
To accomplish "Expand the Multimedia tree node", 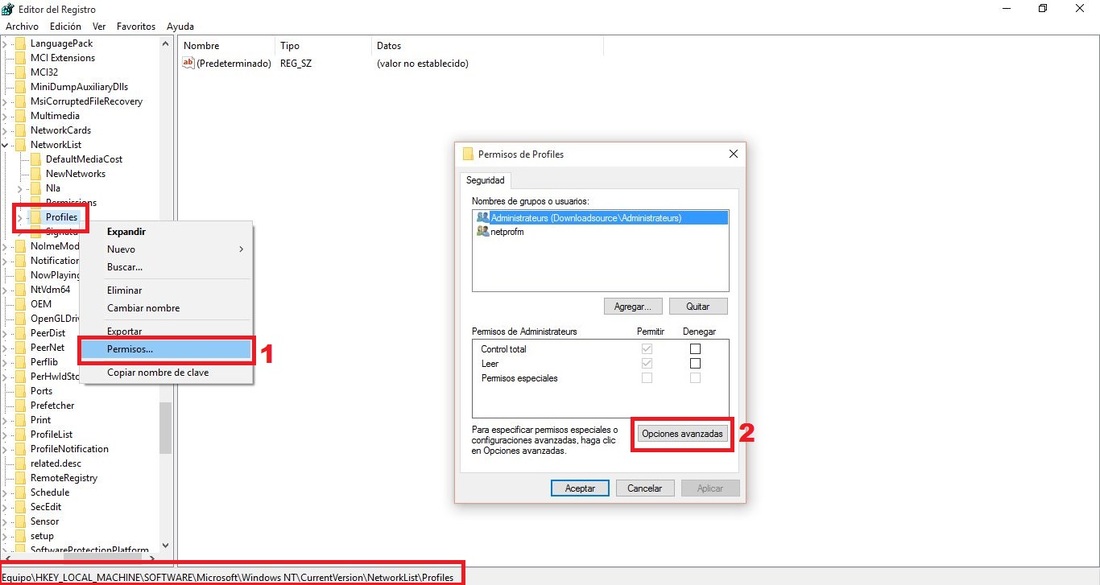I will point(5,116).
